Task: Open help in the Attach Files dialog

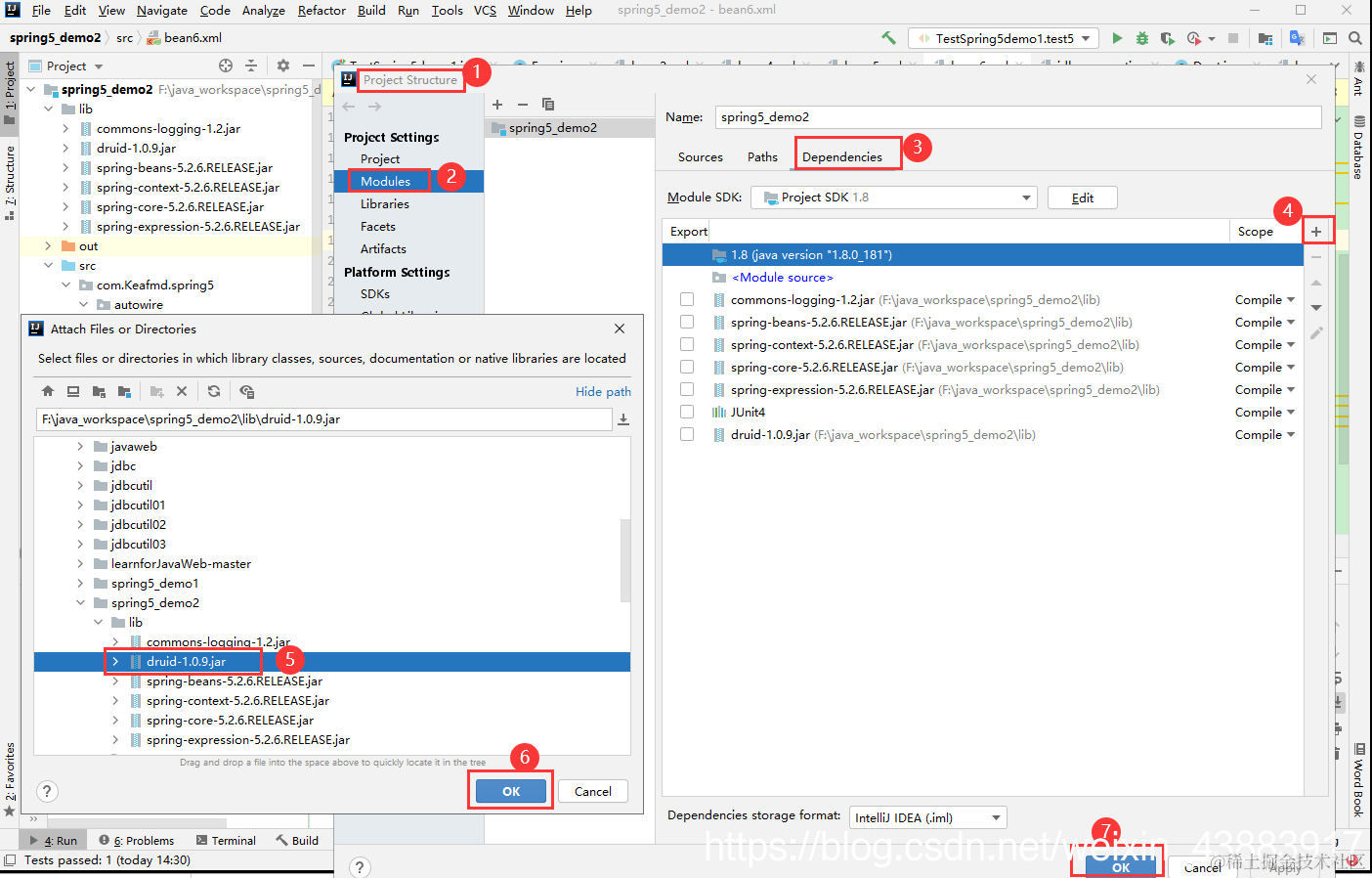Action: (x=47, y=791)
